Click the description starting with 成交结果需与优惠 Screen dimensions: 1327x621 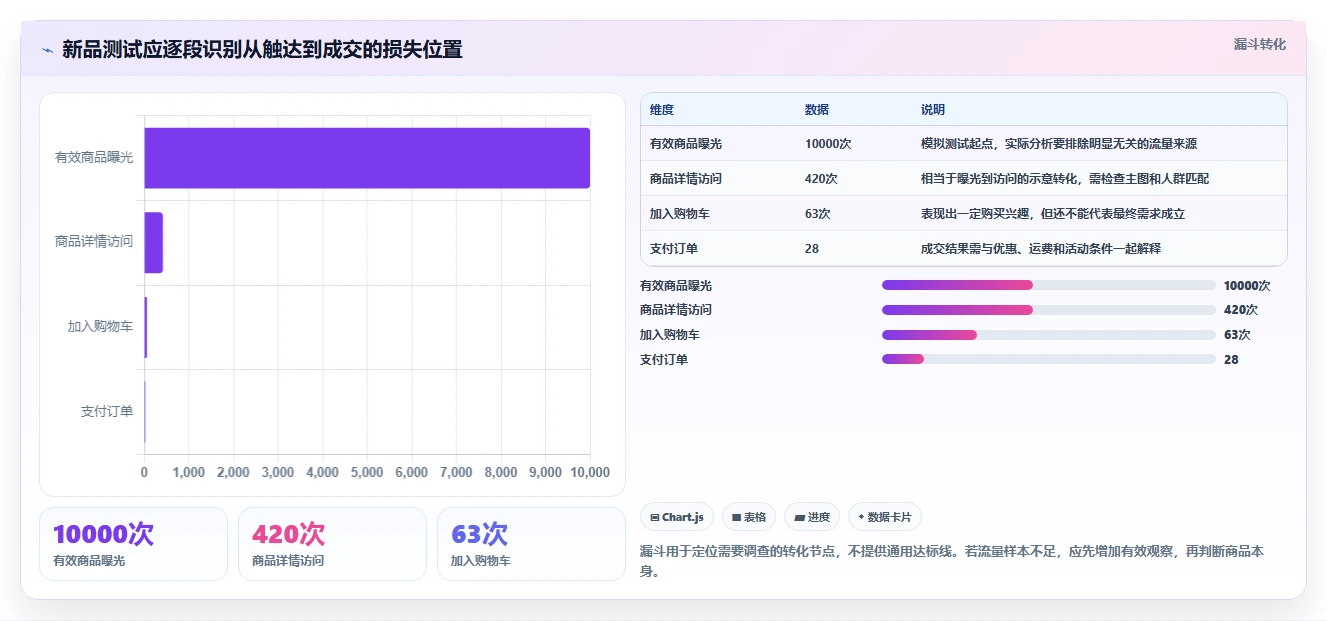click(x=1041, y=249)
